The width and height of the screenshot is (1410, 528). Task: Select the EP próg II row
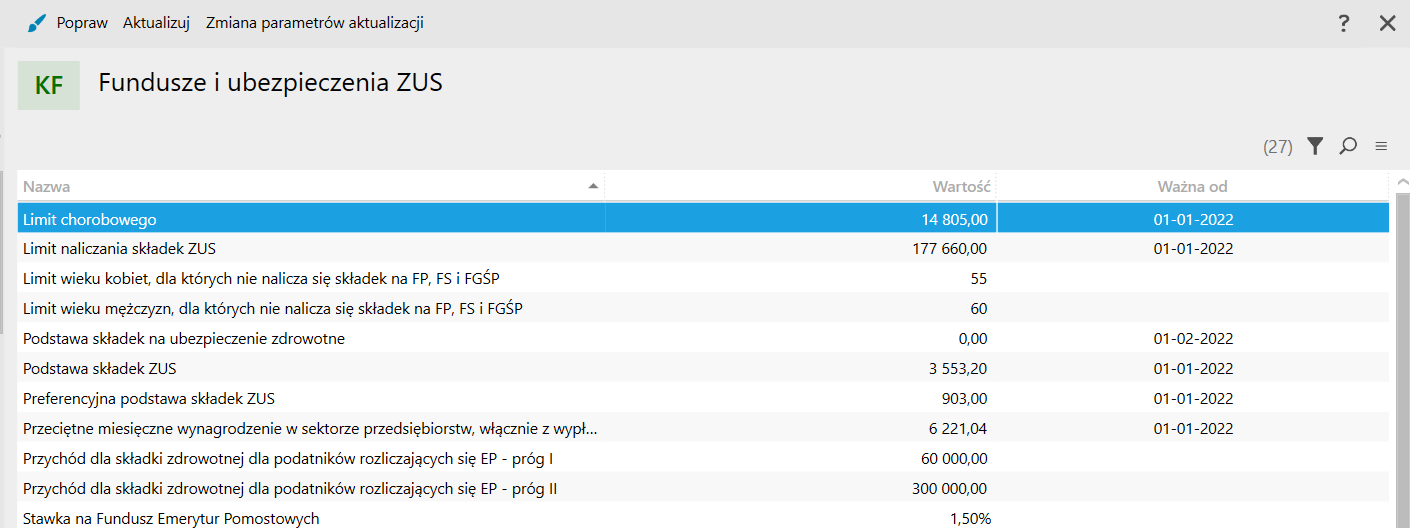pyautogui.click(x=703, y=488)
